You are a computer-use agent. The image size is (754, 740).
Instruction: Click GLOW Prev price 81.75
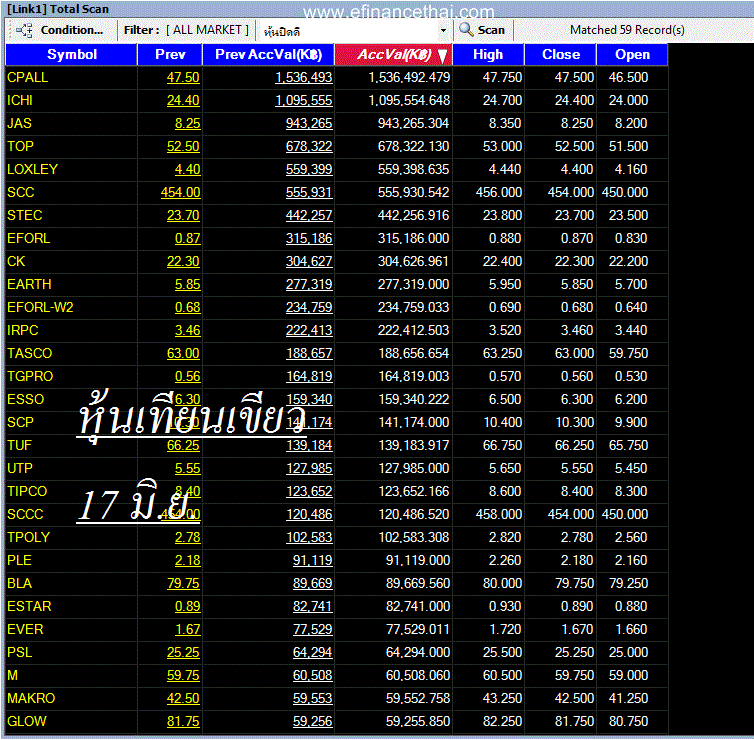(183, 722)
